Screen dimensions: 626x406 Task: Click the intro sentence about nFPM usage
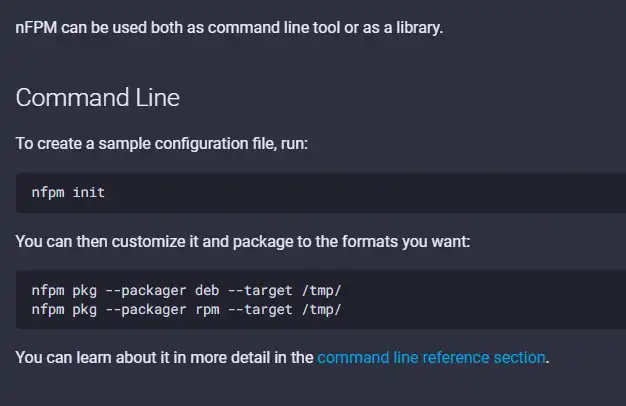click(229, 27)
